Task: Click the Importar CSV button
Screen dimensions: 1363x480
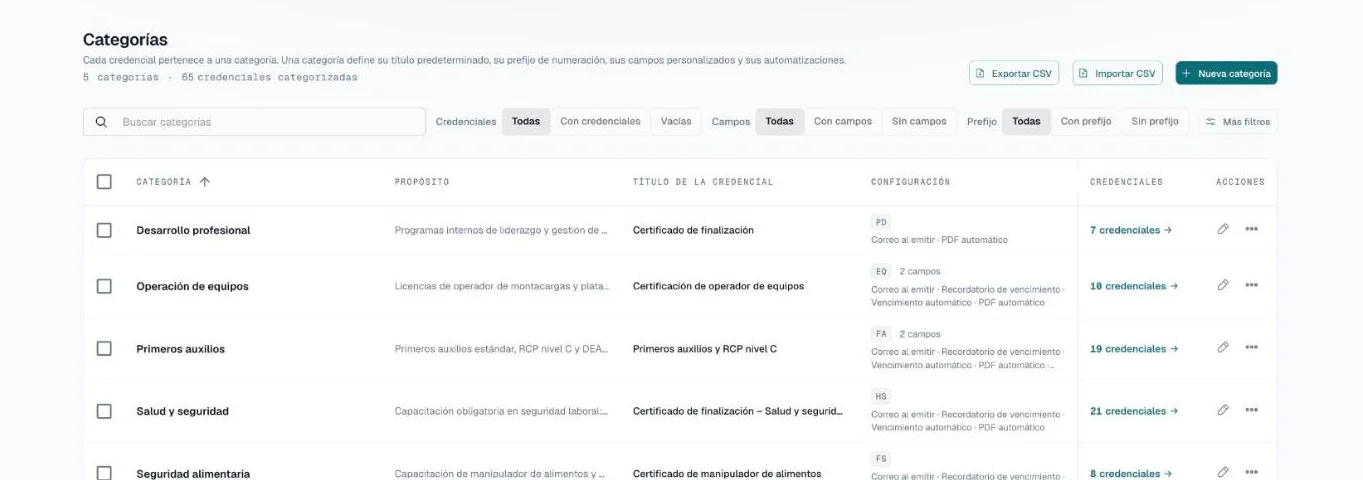Action: coord(1117,73)
